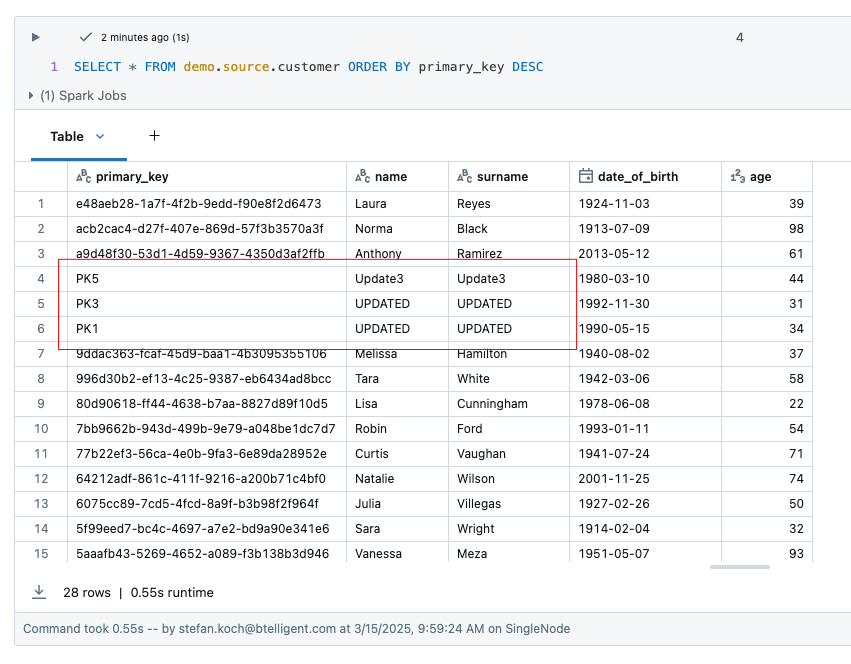This screenshot has height=664, width=851.
Task: Click the plus icon to add visualization
Action: [x=154, y=136]
